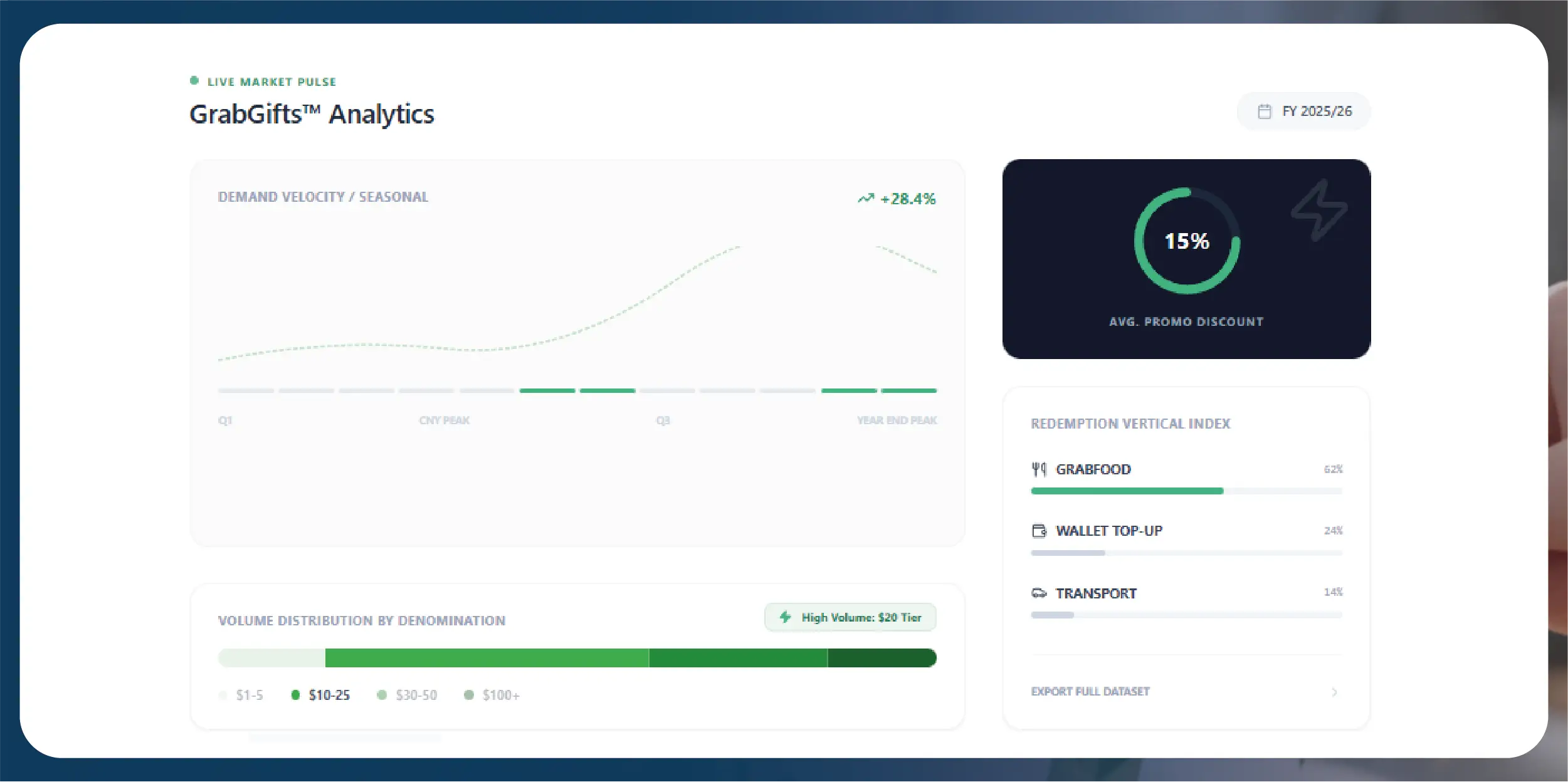Select the CNY Peak axis label

click(444, 420)
